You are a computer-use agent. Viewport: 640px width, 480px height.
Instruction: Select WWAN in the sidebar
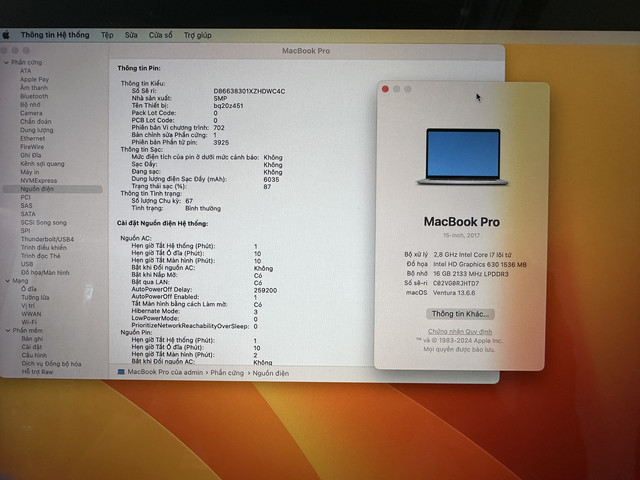(31, 314)
